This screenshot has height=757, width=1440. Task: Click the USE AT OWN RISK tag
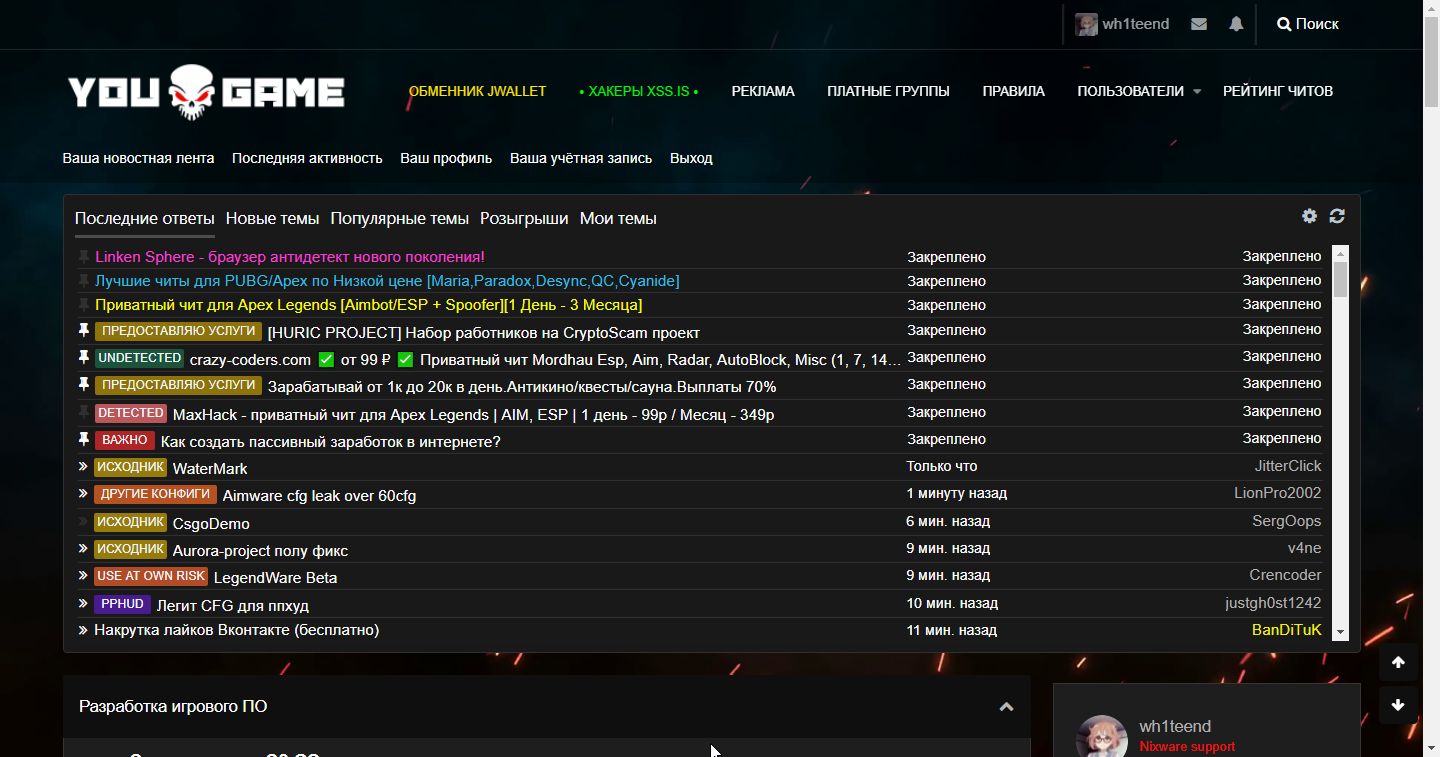pos(152,576)
